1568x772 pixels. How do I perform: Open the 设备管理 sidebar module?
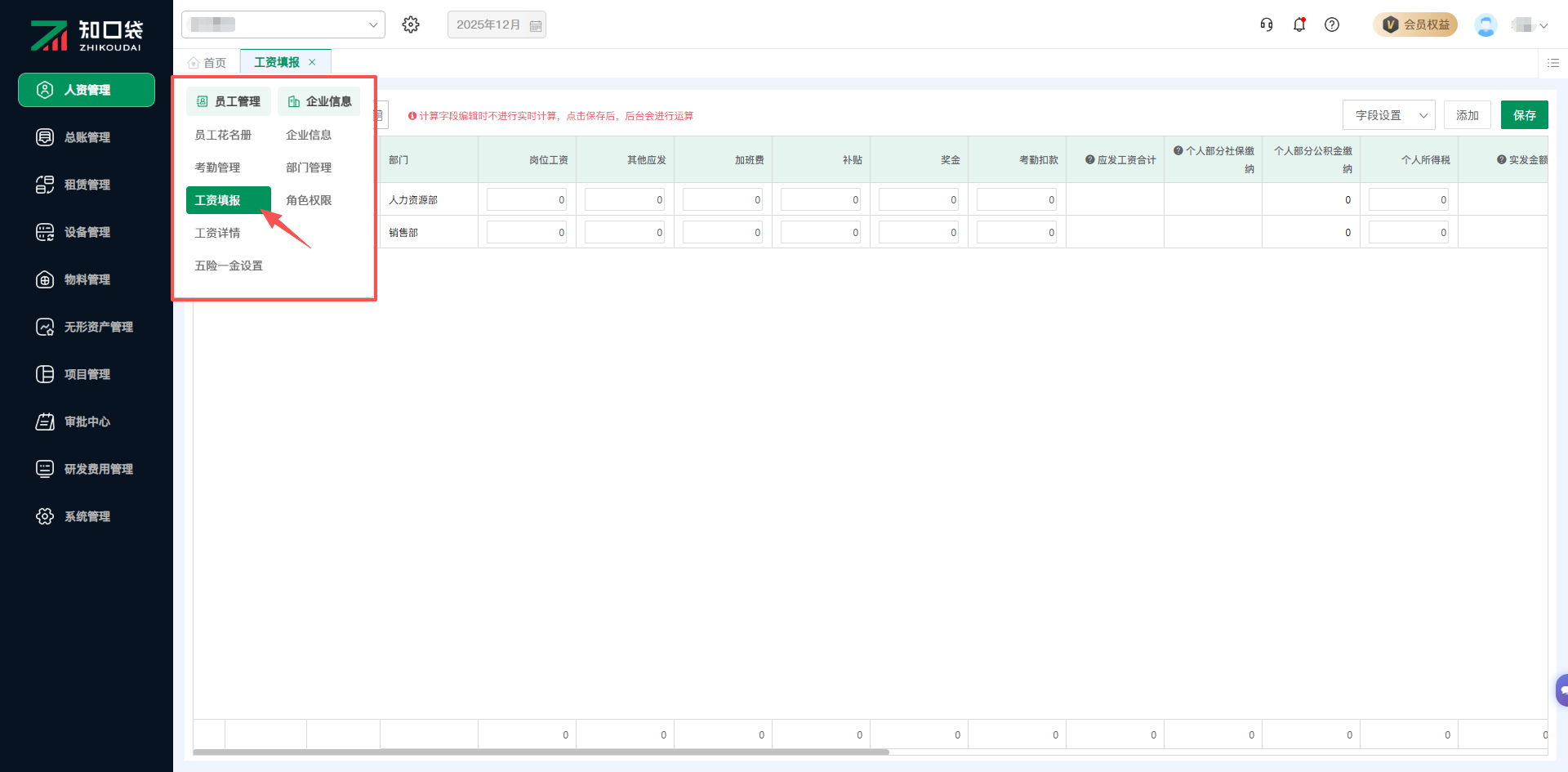tap(87, 232)
